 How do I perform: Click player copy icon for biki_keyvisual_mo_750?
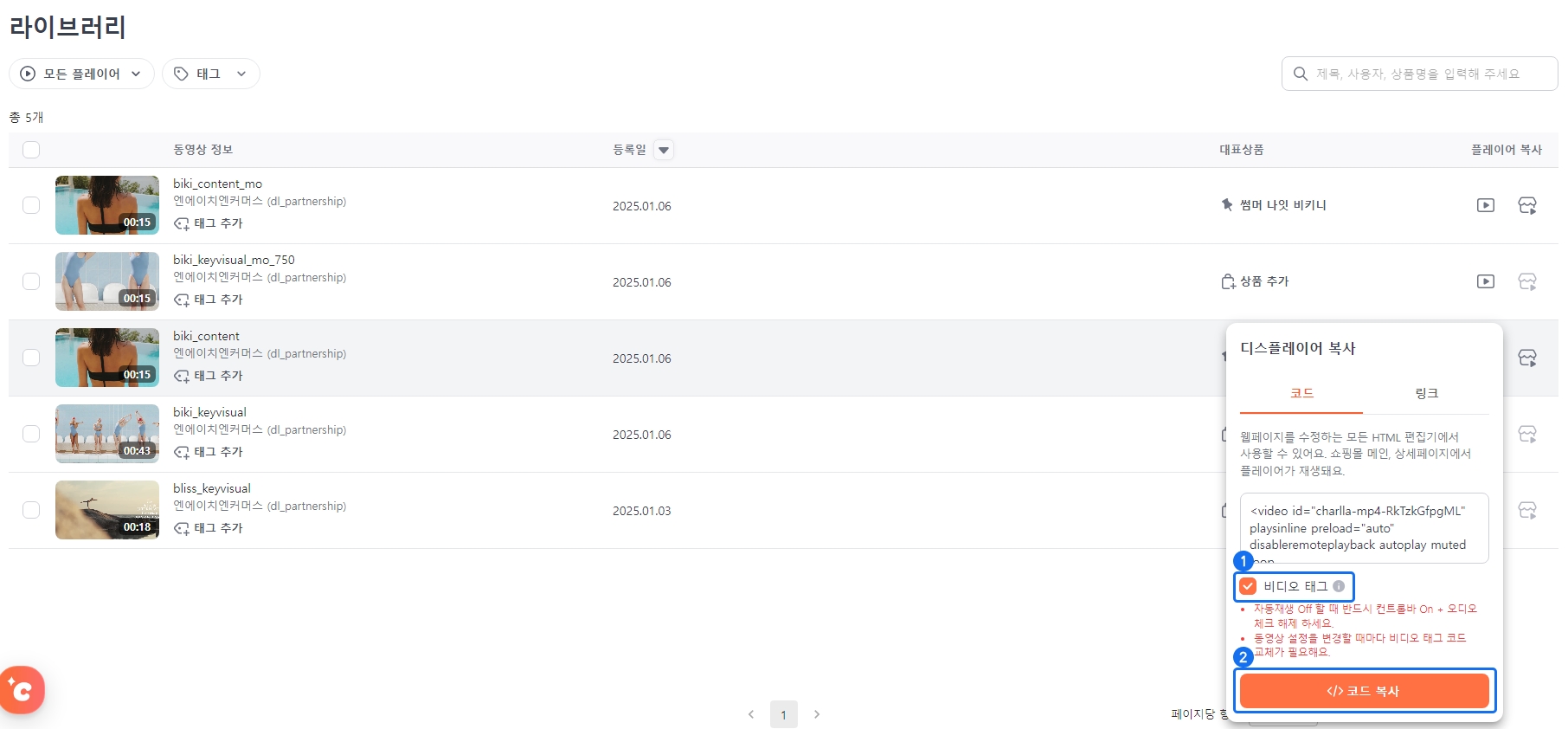(x=1485, y=281)
